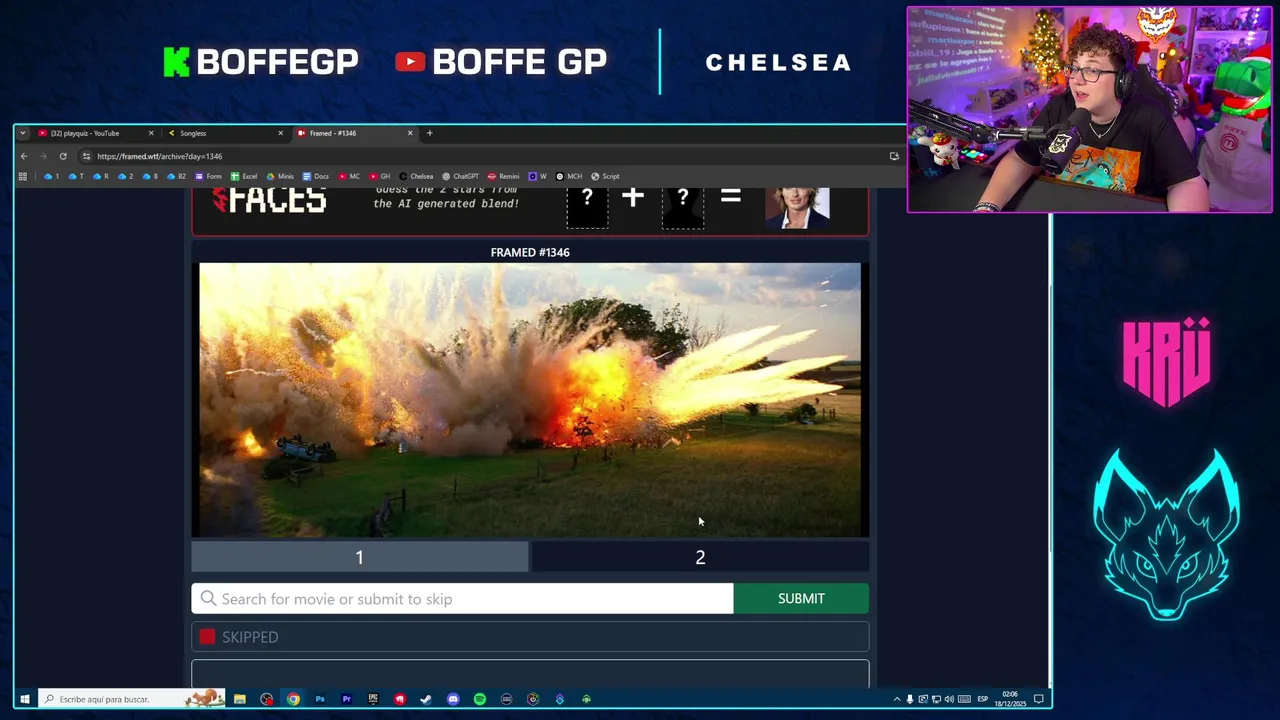The height and width of the screenshot is (720, 1280).
Task: Reload the Framed page
Action: tap(63, 156)
